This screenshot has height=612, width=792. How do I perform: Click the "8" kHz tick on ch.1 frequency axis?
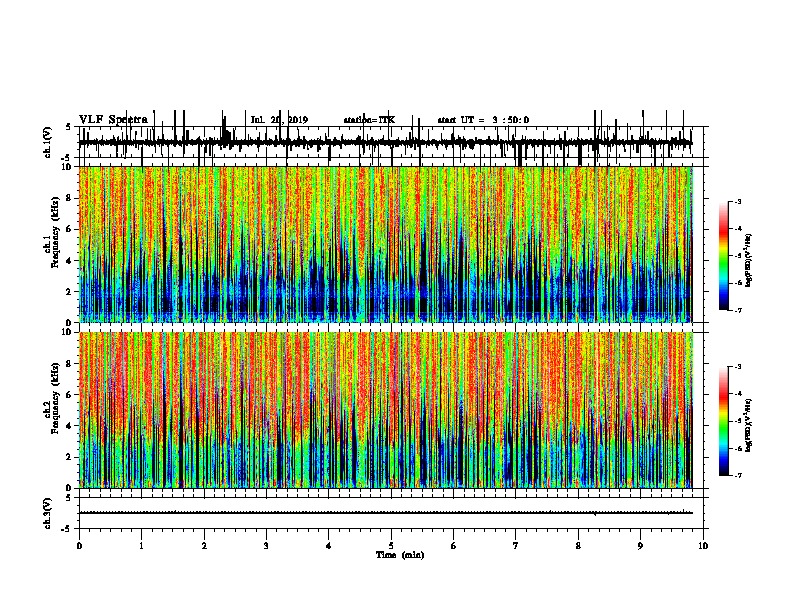(70, 198)
